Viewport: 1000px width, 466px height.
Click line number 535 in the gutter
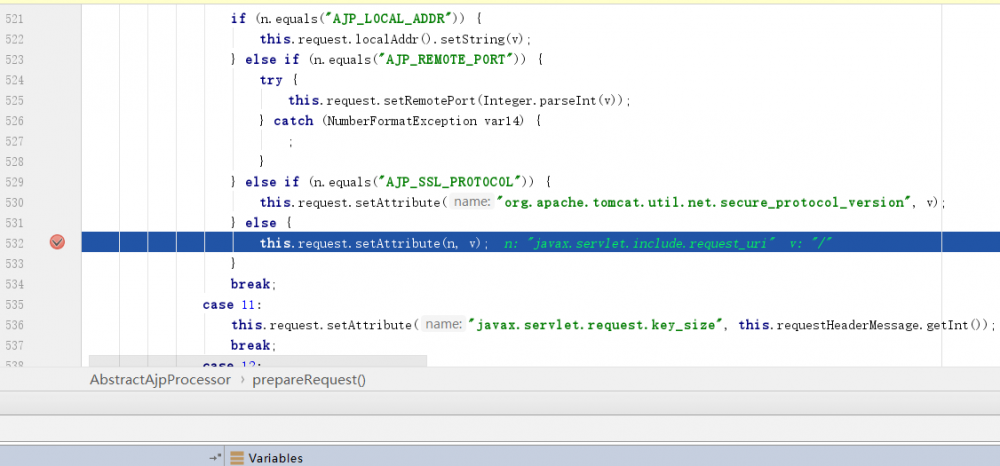pos(14,305)
